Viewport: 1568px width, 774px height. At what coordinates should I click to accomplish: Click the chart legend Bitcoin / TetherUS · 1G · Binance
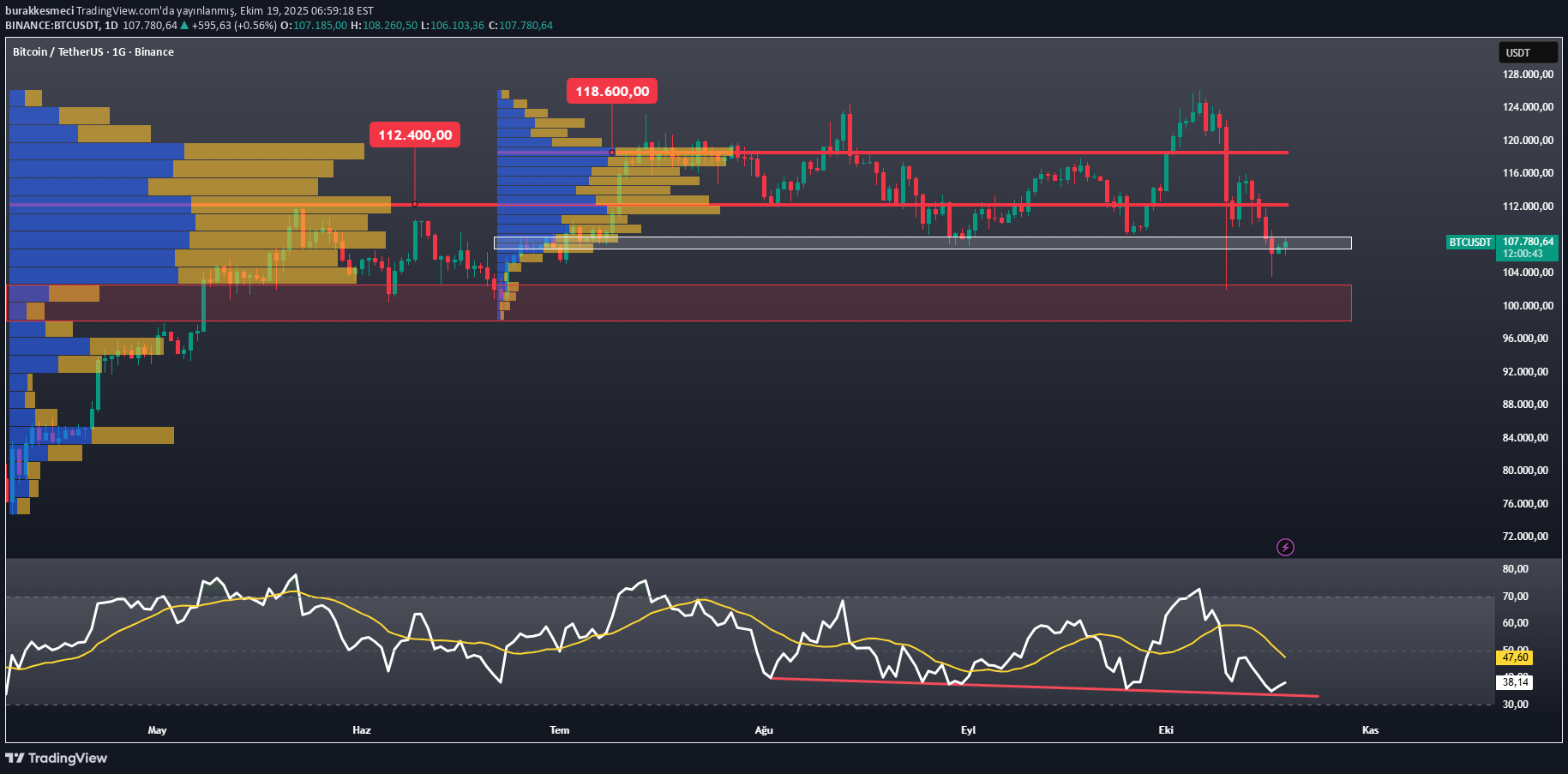[x=92, y=52]
